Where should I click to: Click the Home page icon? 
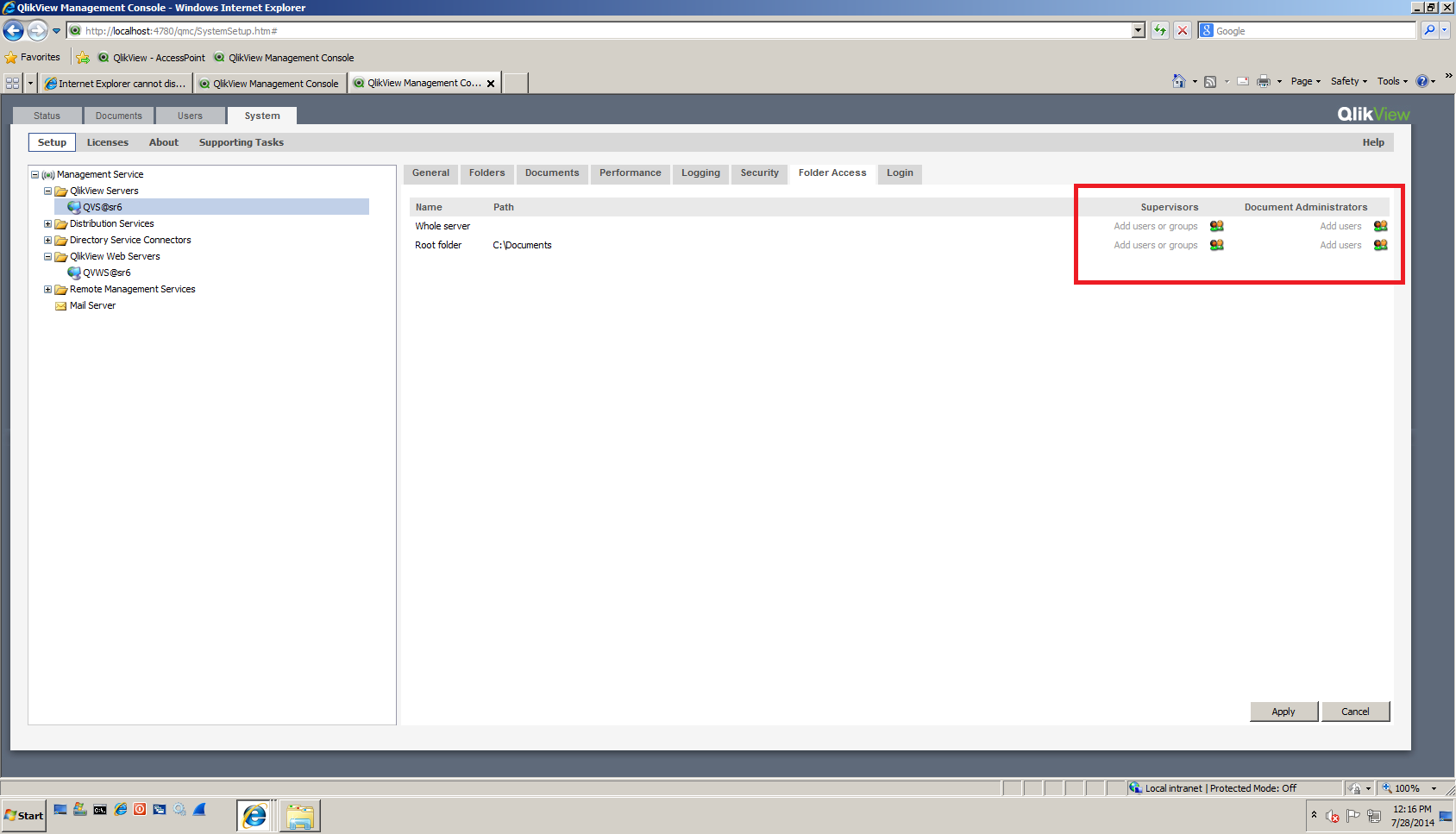point(1179,81)
